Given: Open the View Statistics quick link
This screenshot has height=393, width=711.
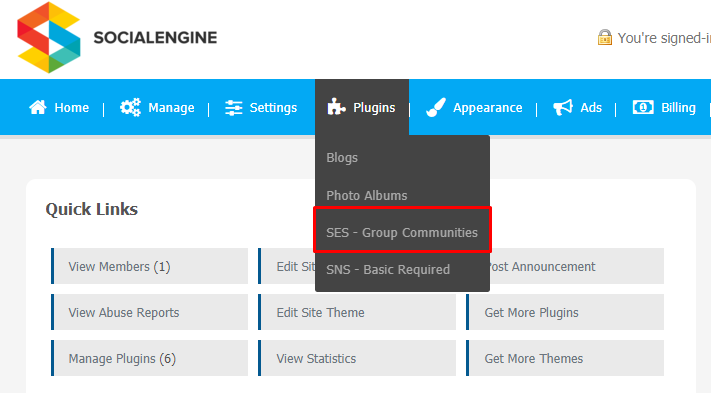Looking at the screenshot, I should [357, 358].
